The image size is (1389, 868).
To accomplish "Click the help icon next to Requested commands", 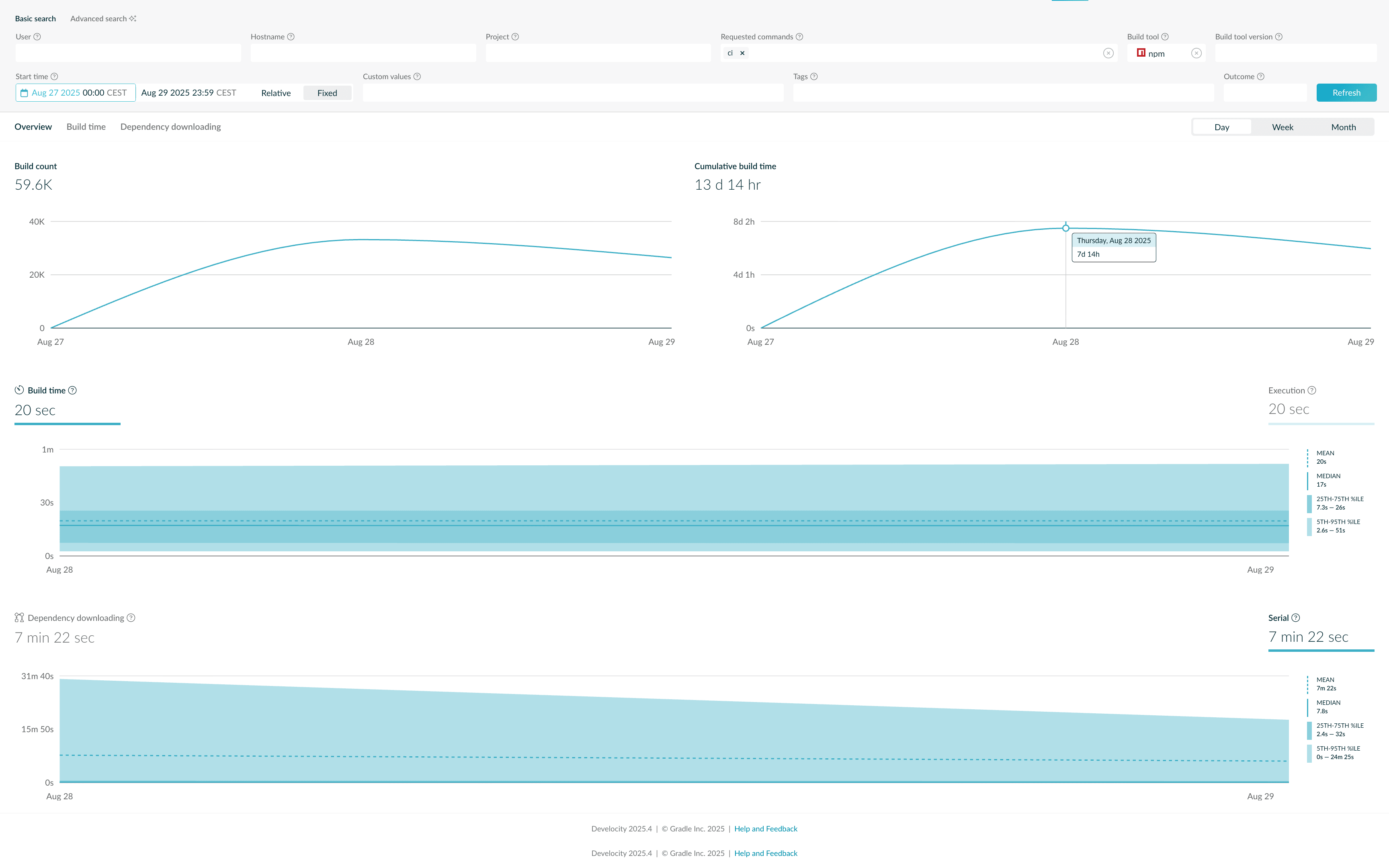I will (x=799, y=36).
